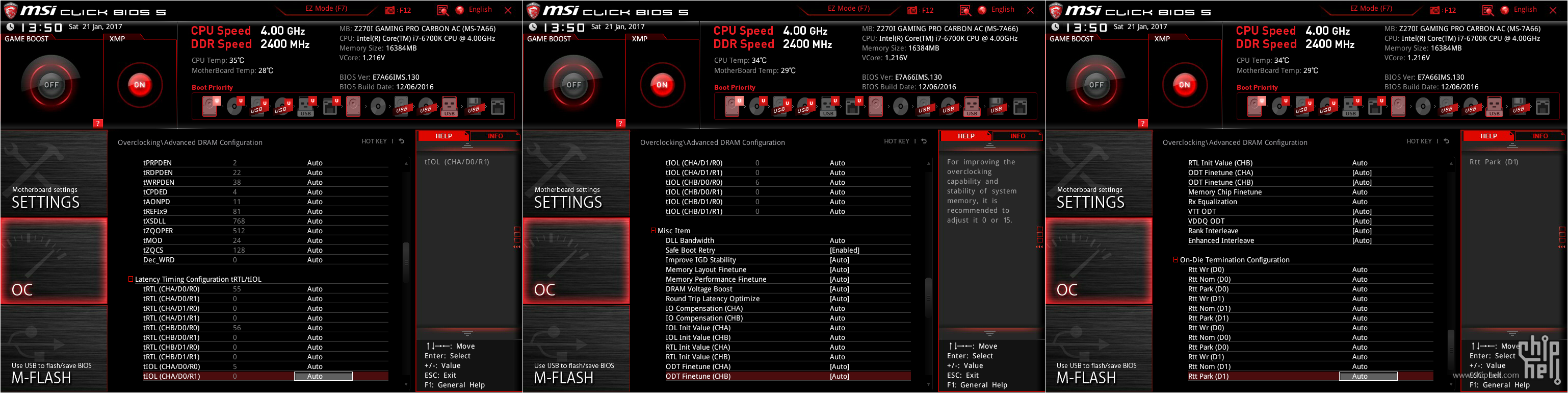Click the MSI dragon shield logo in middle screen
This screenshot has height=393, width=1568.
(x=533, y=11)
